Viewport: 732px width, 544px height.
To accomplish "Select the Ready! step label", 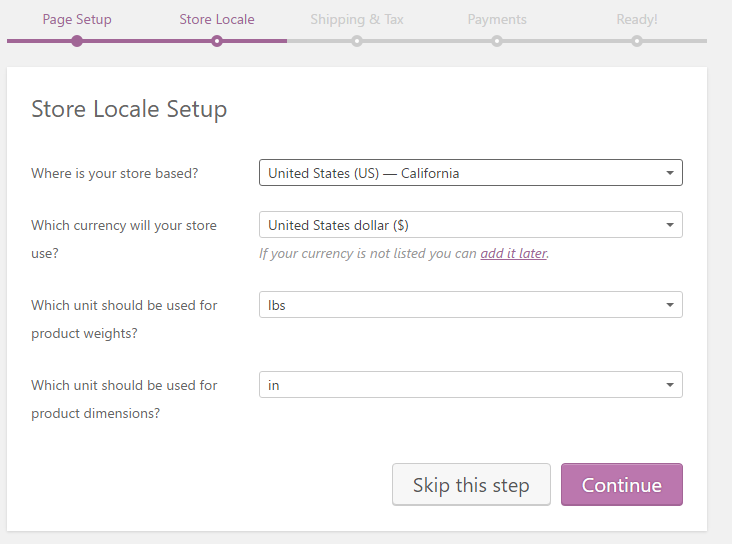I will [x=637, y=20].
